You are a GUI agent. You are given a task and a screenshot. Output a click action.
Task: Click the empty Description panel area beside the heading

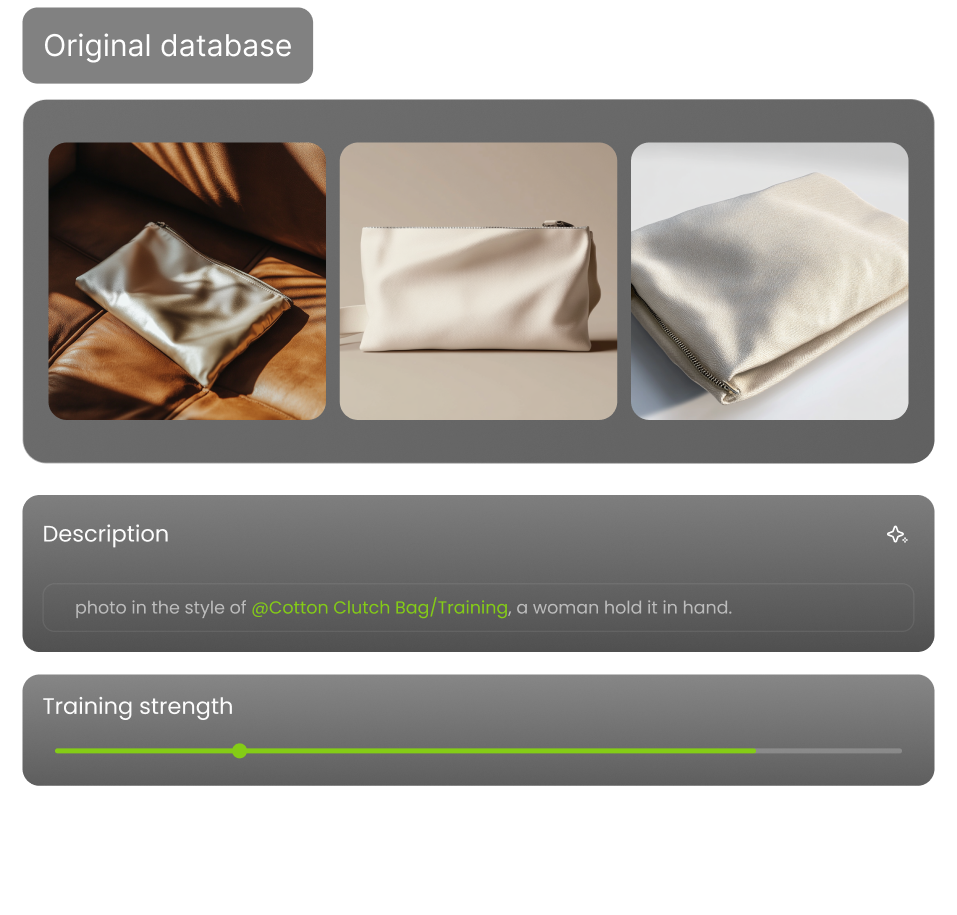tap(525, 535)
